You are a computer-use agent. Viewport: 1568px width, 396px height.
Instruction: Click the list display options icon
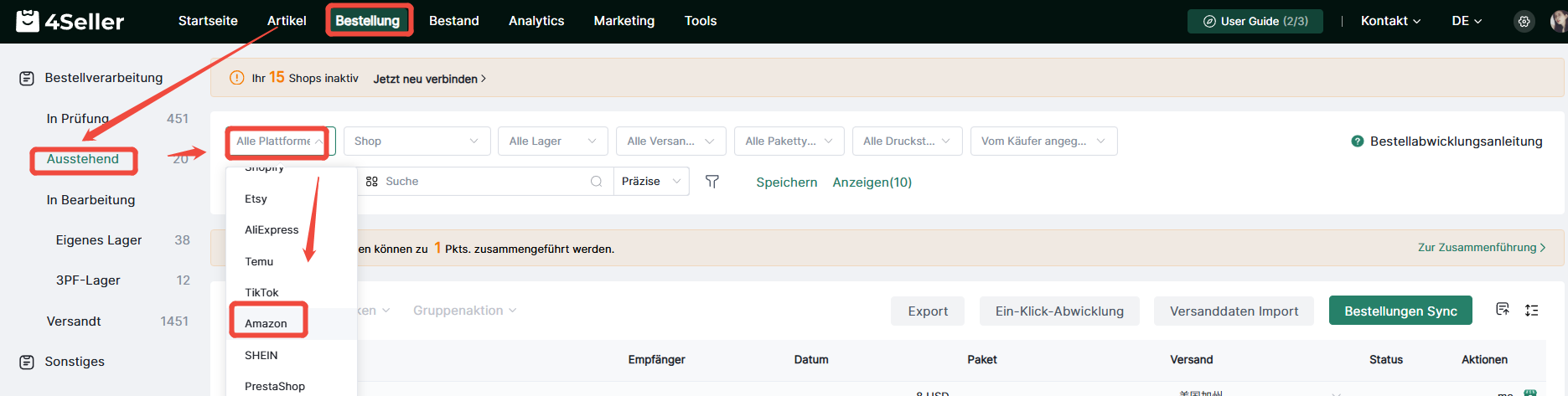coord(1532,310)
